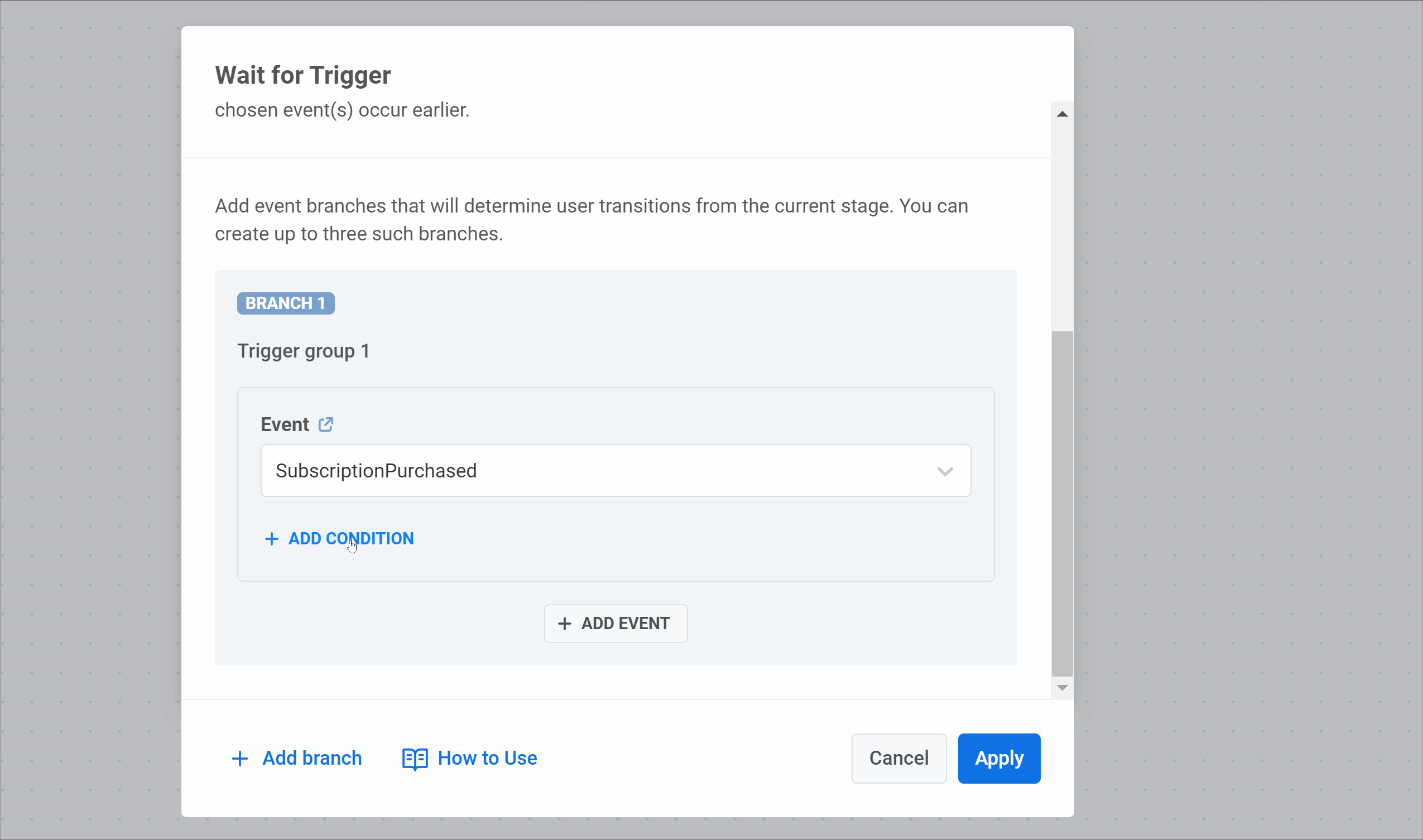Cancel the Wait for Trigger dialog

tap(898, 759)
